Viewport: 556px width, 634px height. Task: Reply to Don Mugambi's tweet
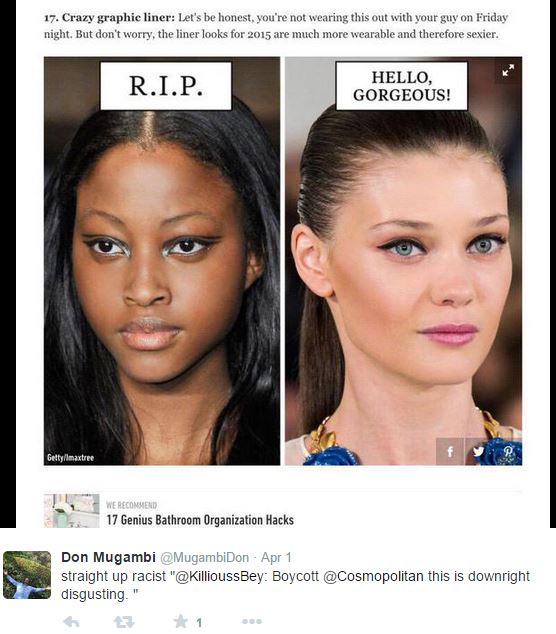pyautogui.click(x=72, y=621)
